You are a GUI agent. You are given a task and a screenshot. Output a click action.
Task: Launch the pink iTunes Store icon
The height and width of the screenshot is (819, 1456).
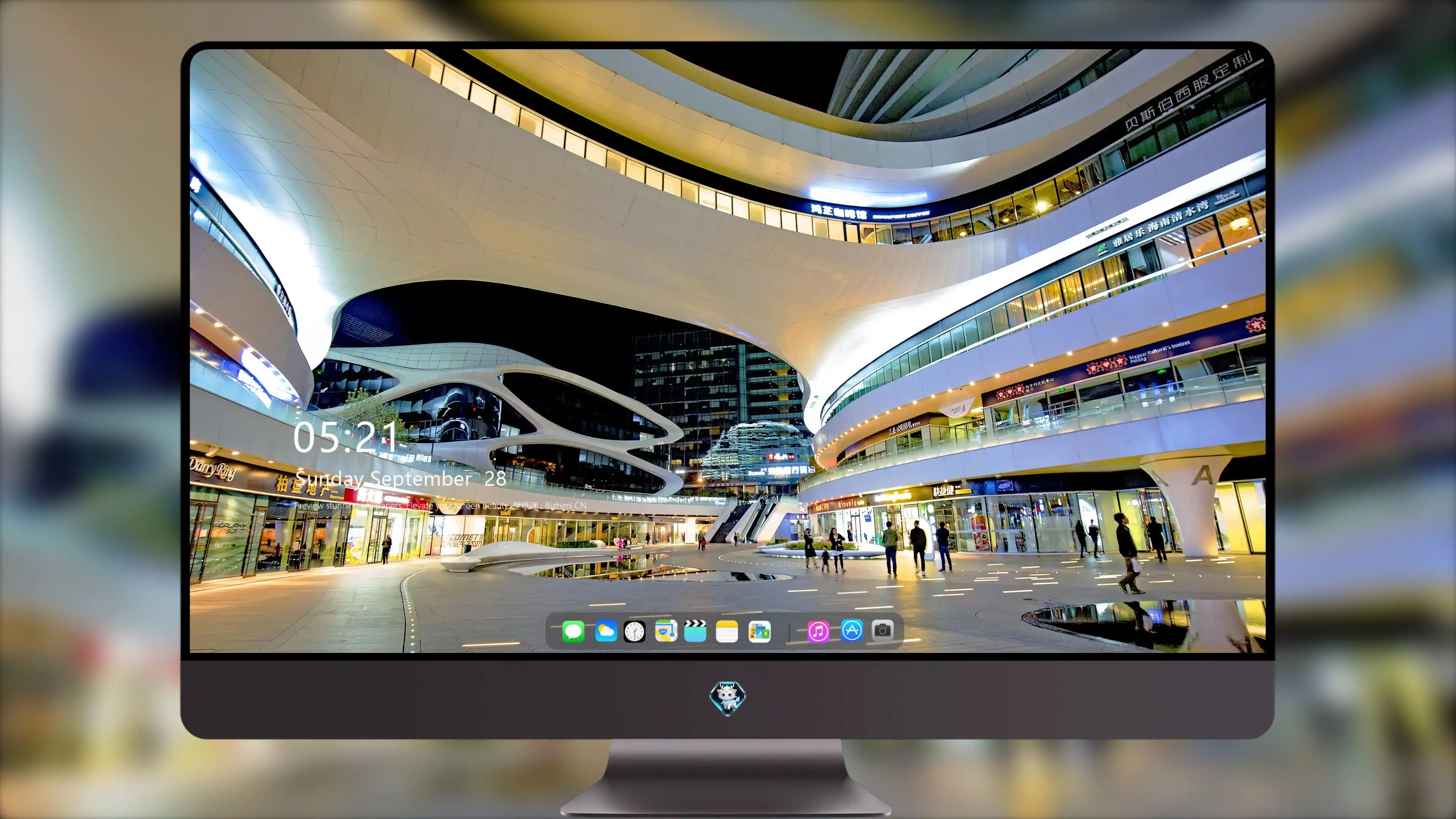click(x=819, y=631)
